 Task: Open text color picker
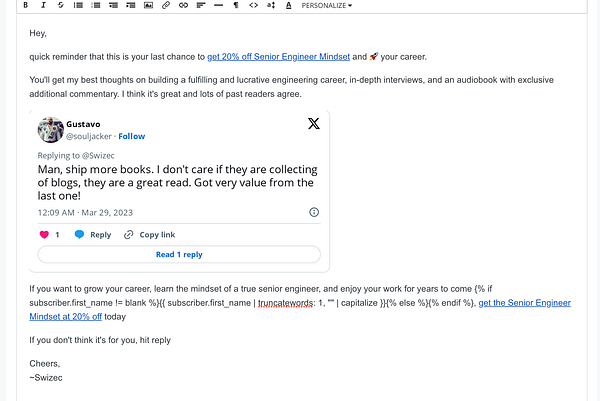click(x=289, y=5)
